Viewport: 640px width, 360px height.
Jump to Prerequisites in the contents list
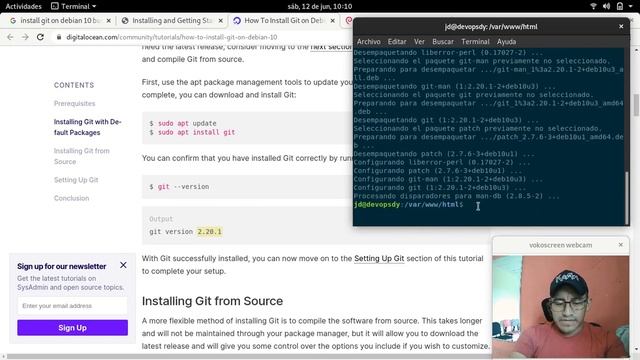74,104
